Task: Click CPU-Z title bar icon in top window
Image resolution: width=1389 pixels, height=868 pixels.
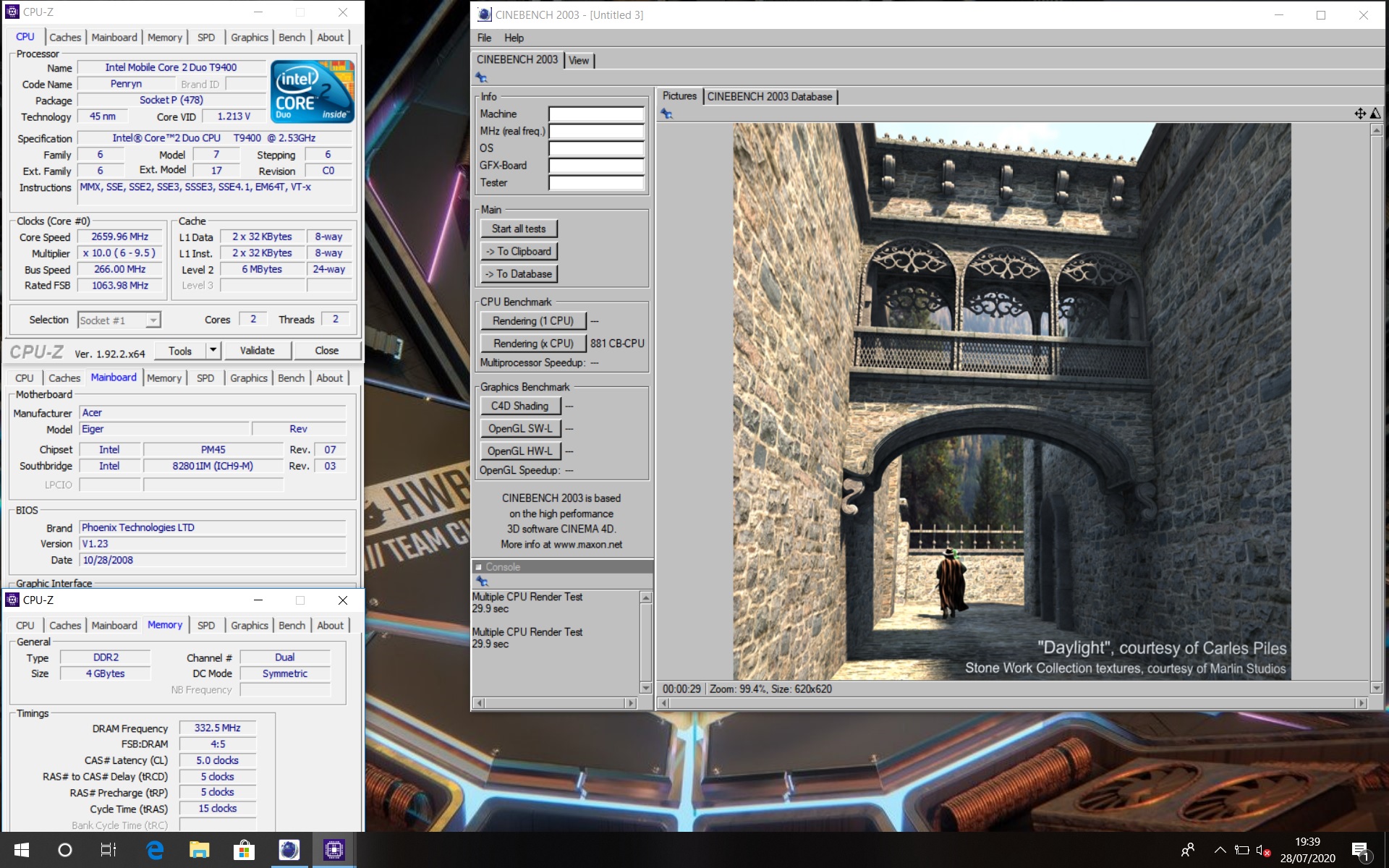Action: [x=12, y=12]
